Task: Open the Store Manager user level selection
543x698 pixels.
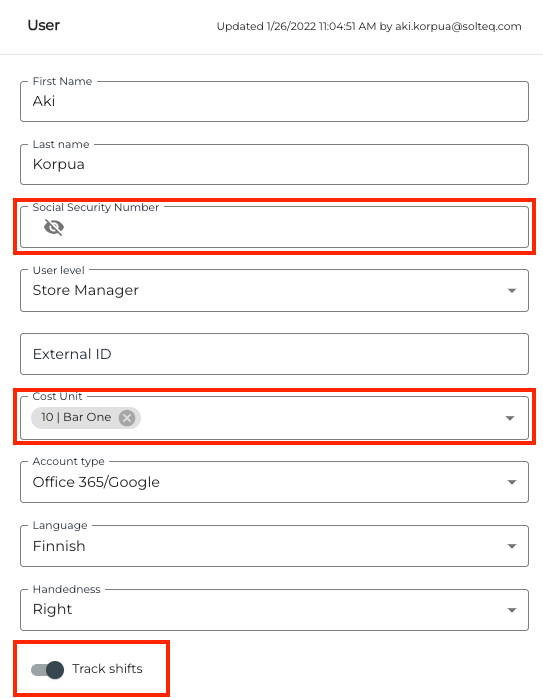Action: (x=274, y=290)
